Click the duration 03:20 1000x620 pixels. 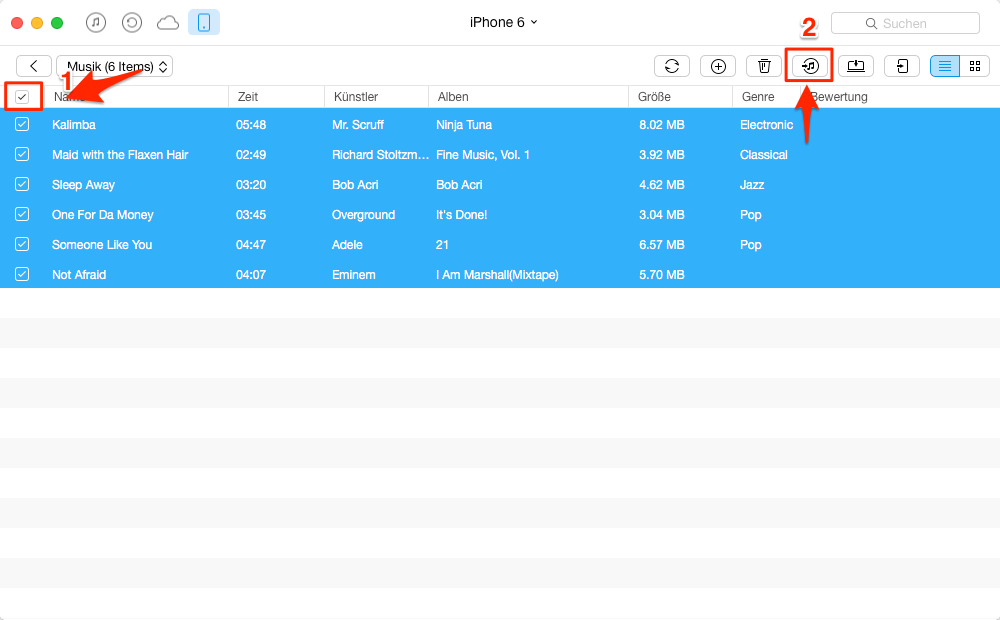251,184
